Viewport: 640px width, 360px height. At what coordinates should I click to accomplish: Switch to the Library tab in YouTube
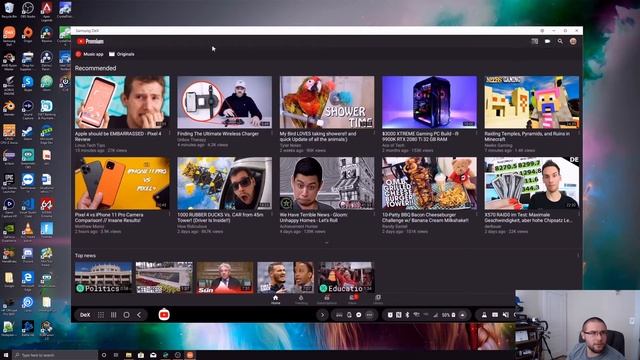[x=378, y=300]
